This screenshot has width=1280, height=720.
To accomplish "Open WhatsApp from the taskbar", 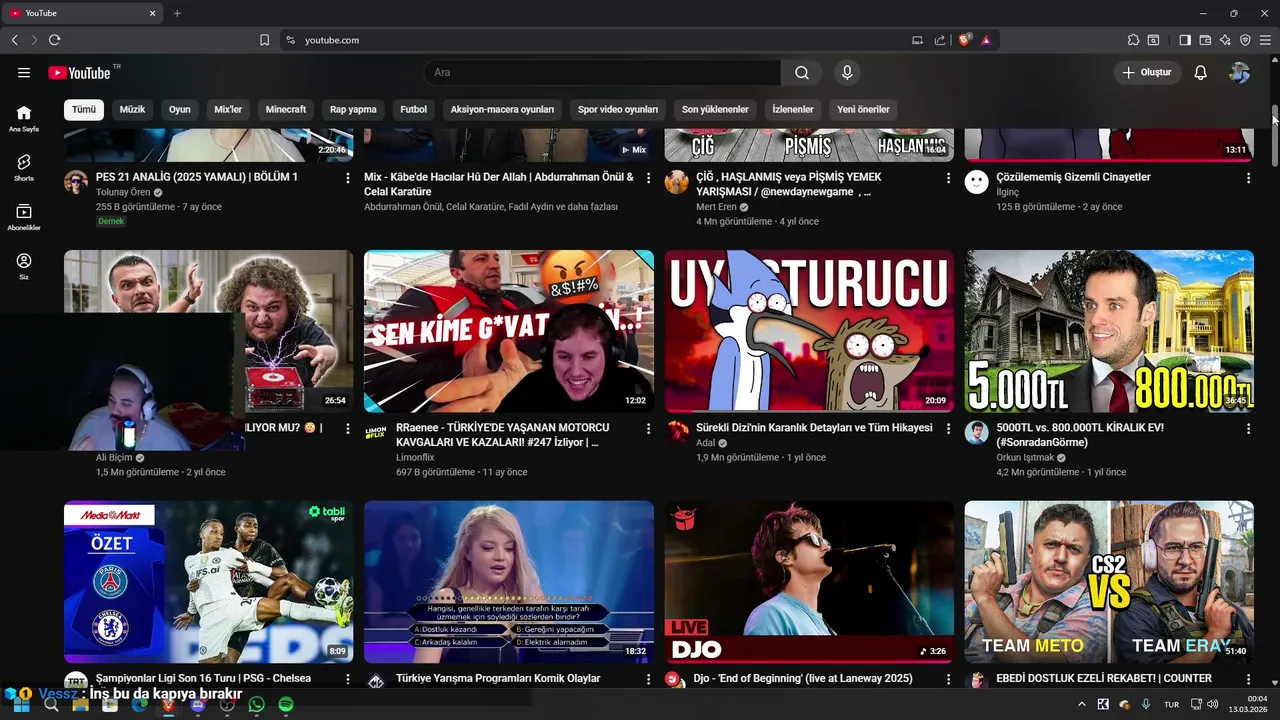I will (x=256, y=705).
